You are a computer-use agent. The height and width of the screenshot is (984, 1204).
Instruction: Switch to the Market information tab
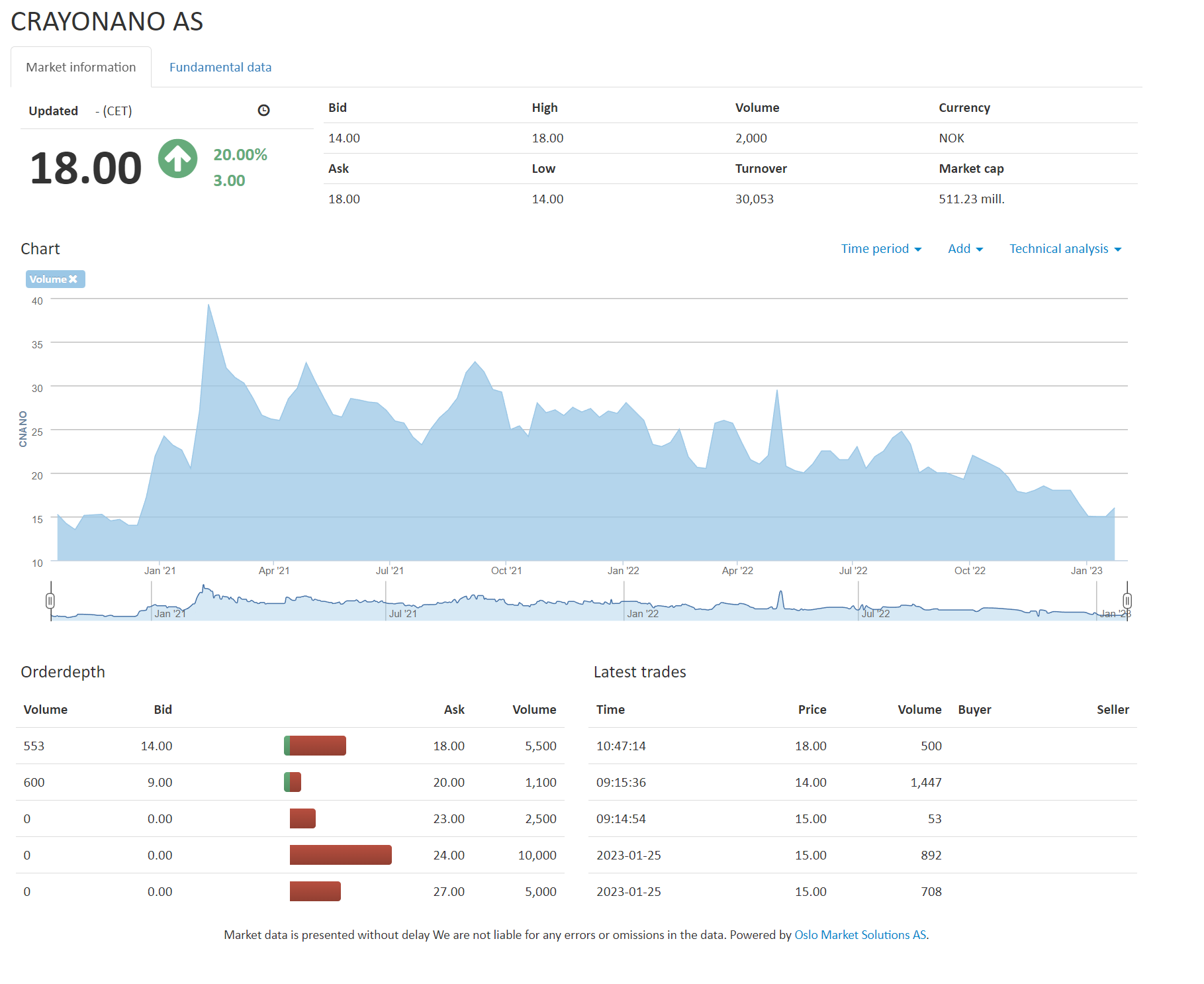point(81,67)
